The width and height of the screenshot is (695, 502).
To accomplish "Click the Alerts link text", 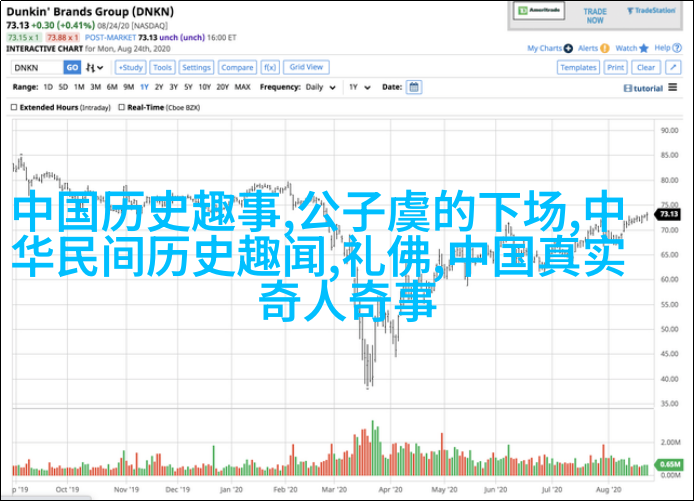I will pyautogui.click(x=588, y=48).
